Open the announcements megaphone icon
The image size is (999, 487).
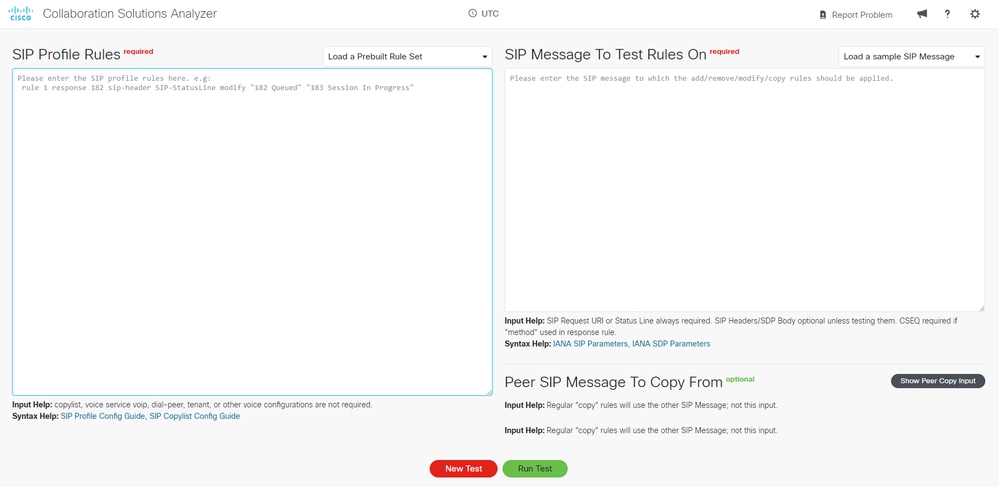click(922, 14)
